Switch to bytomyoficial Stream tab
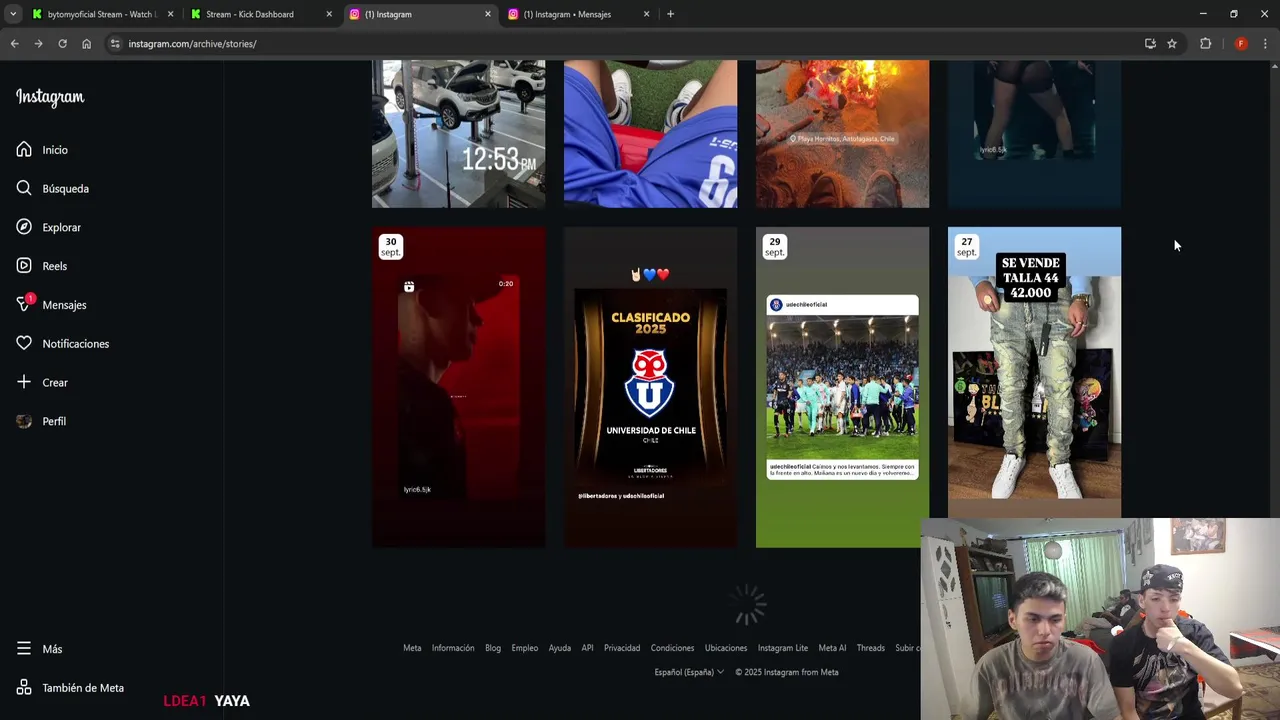The image size is (1280, 720). point(102,14)
